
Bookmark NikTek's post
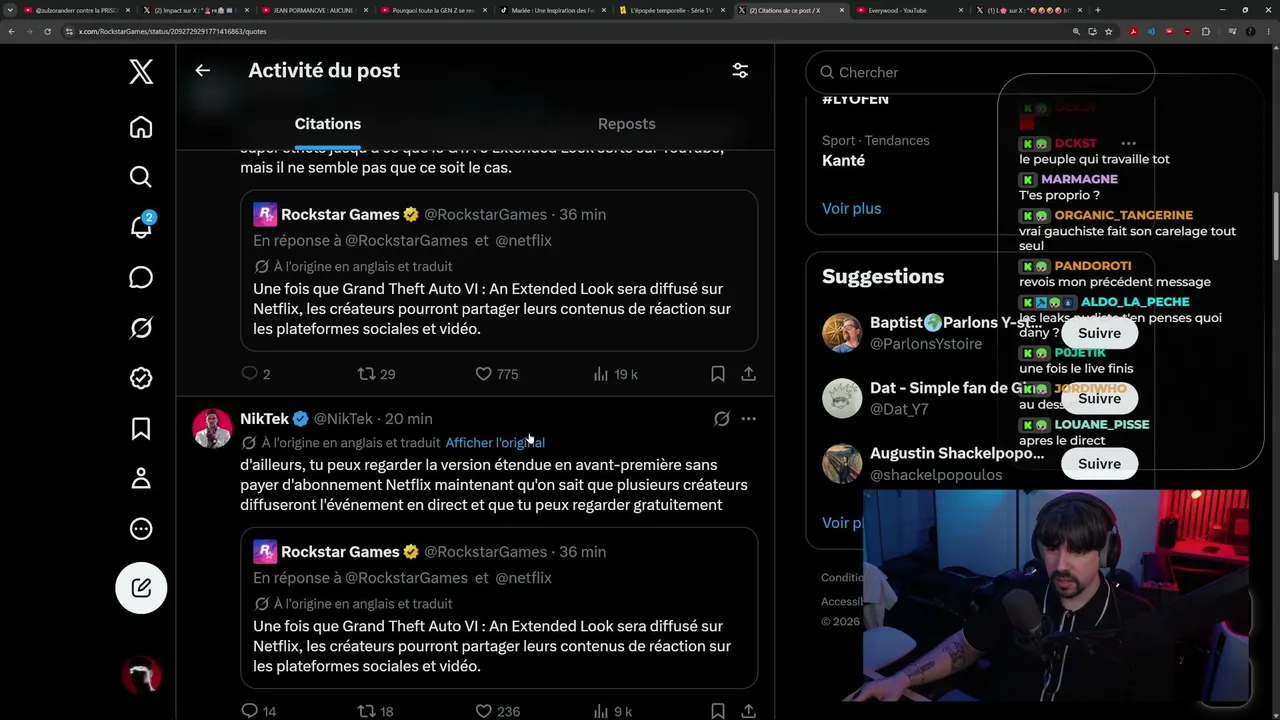click(x=717, y=711)
